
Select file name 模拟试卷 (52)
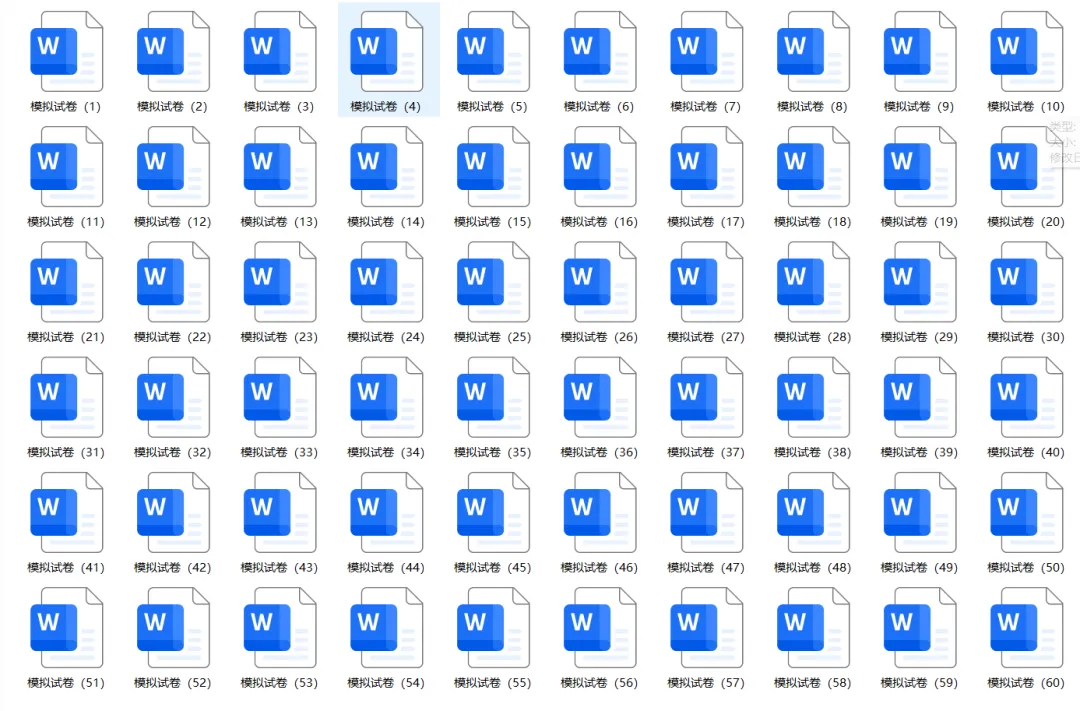coord(172,683)
